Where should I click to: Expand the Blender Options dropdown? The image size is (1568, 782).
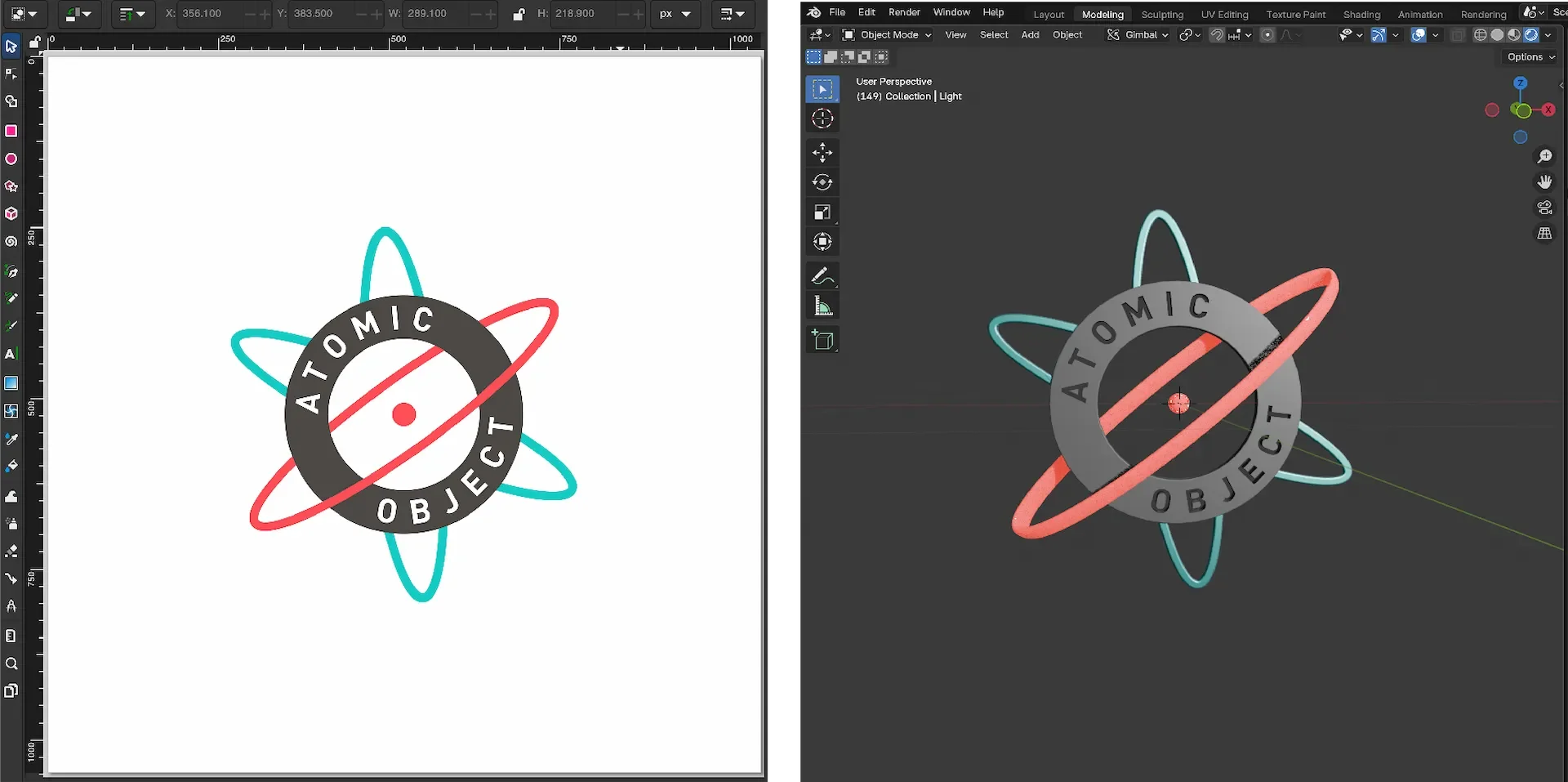coord(1531,57)
